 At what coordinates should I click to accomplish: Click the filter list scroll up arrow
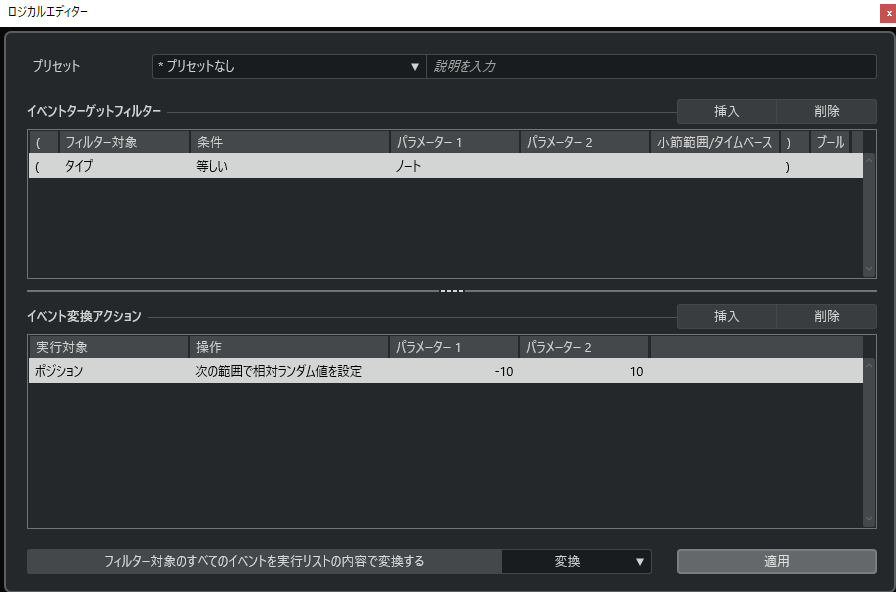[x=869, y=161]
